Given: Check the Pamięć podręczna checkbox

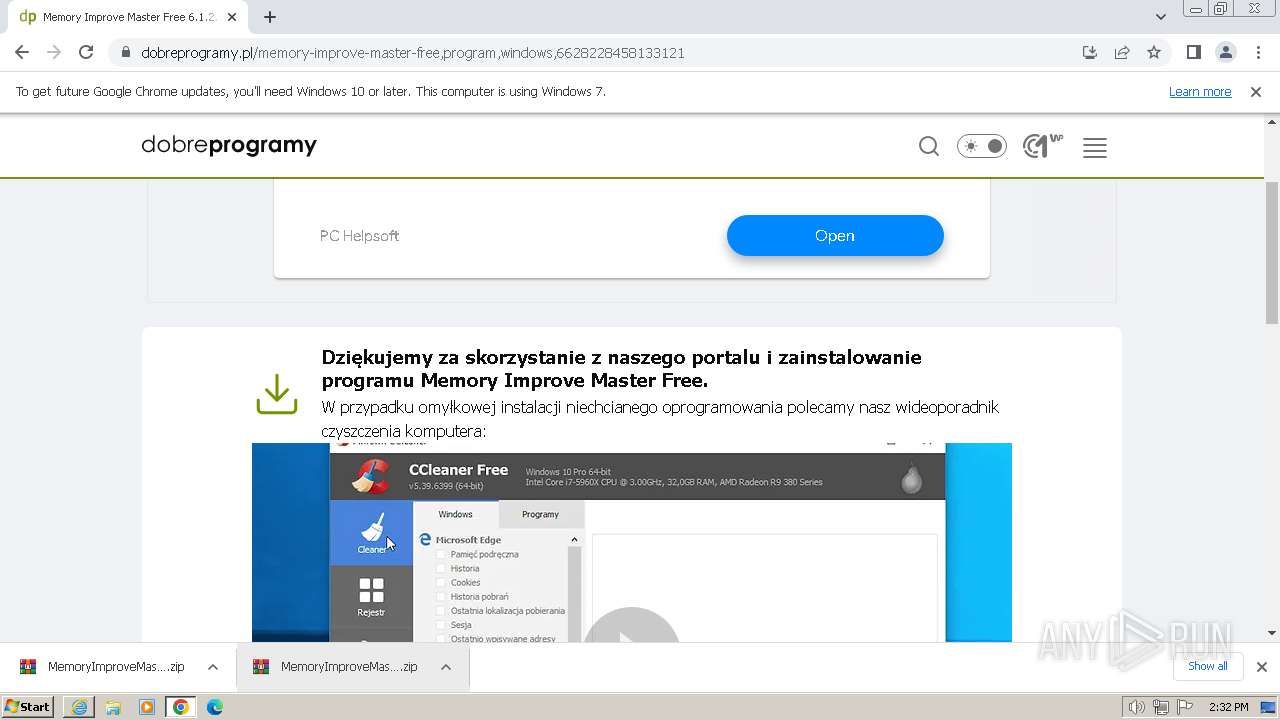Looking at the screenshot, I should click(x=441, y=554).
